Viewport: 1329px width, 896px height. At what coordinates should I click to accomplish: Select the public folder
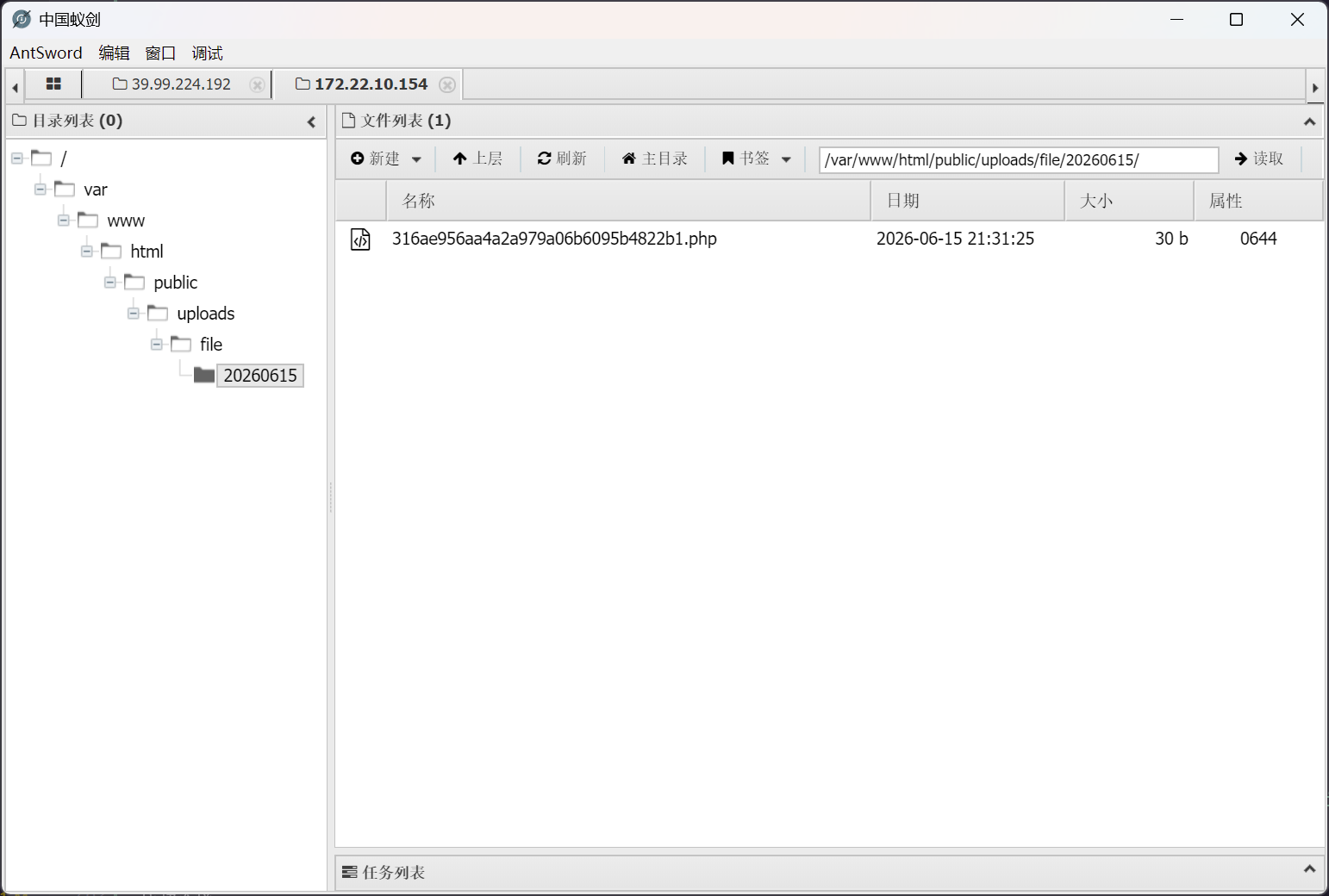(x=176, y=283)
